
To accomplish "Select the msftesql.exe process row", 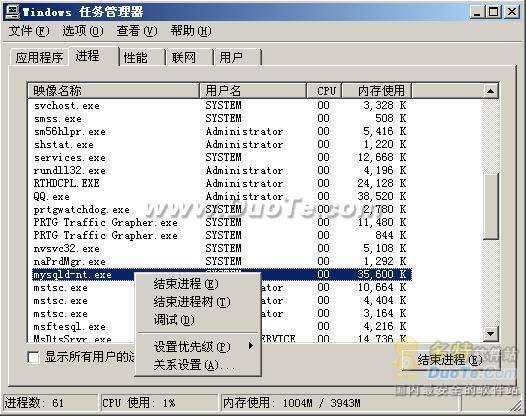I will pyautogui.click(x=221, y=327).
